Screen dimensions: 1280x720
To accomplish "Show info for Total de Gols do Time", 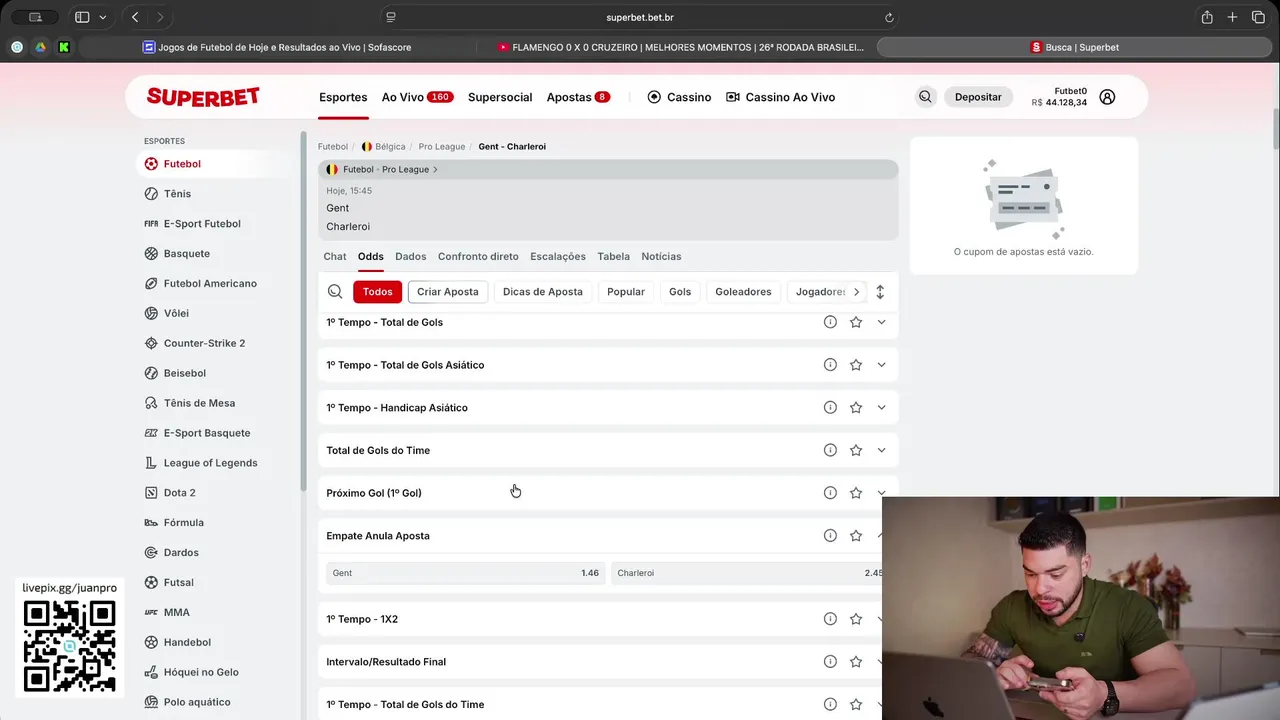I will (x=830, y=450).
